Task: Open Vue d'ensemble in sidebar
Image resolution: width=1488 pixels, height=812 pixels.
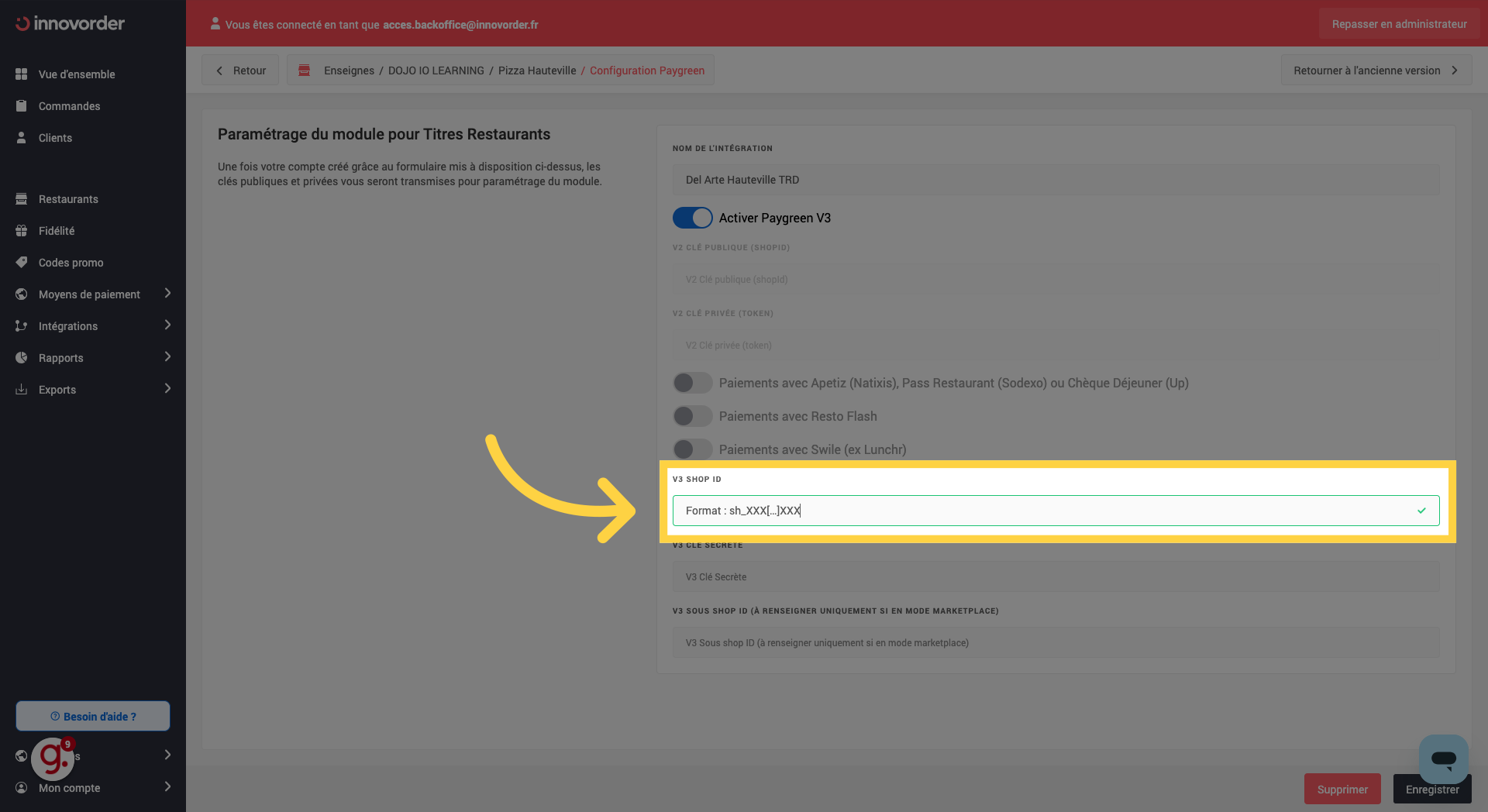Action: pos(77,74)
